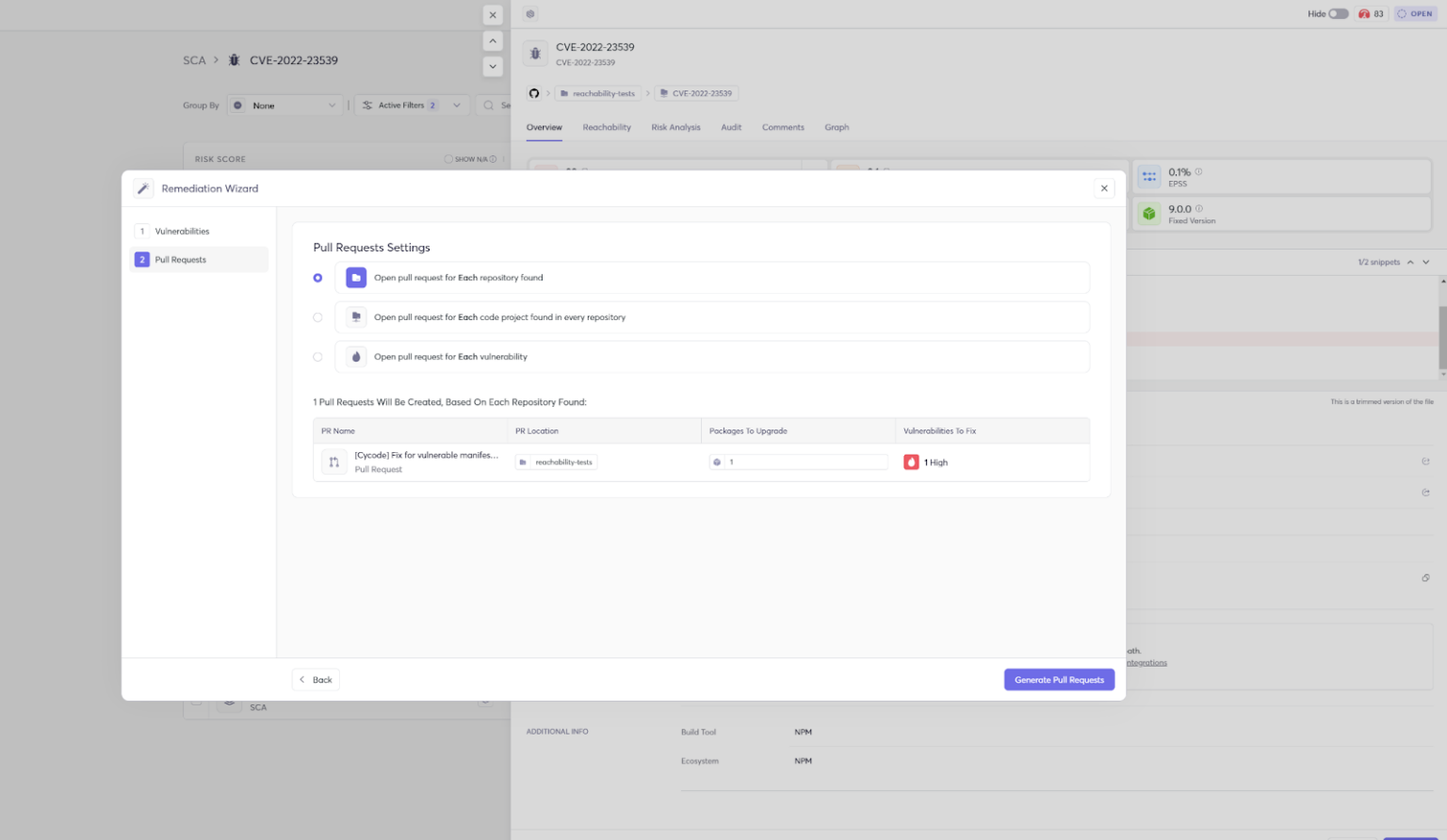Viewport: 1447px width, 840px height.
Task: Open the Vulnerabilities step in wizard sidebar
Action: (182, 232)
